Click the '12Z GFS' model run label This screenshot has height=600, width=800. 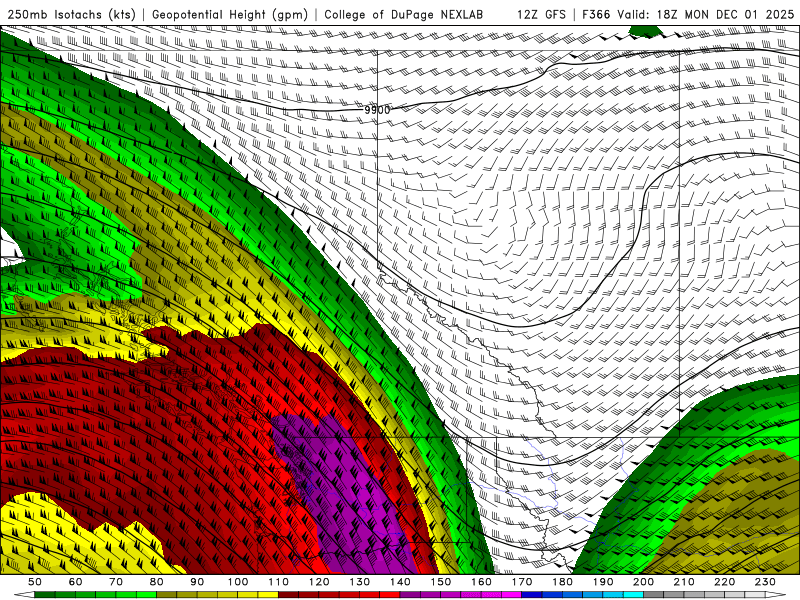pyautogui.click(x=541, y=14)
